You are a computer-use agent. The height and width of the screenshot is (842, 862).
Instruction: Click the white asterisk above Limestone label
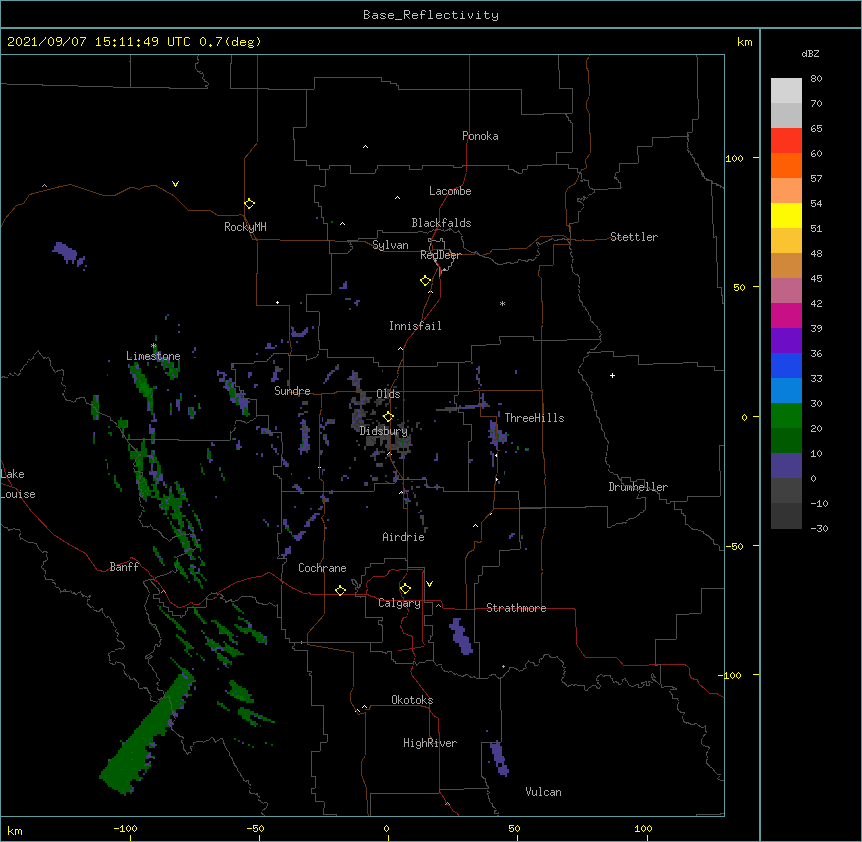(x=154, y=346)
